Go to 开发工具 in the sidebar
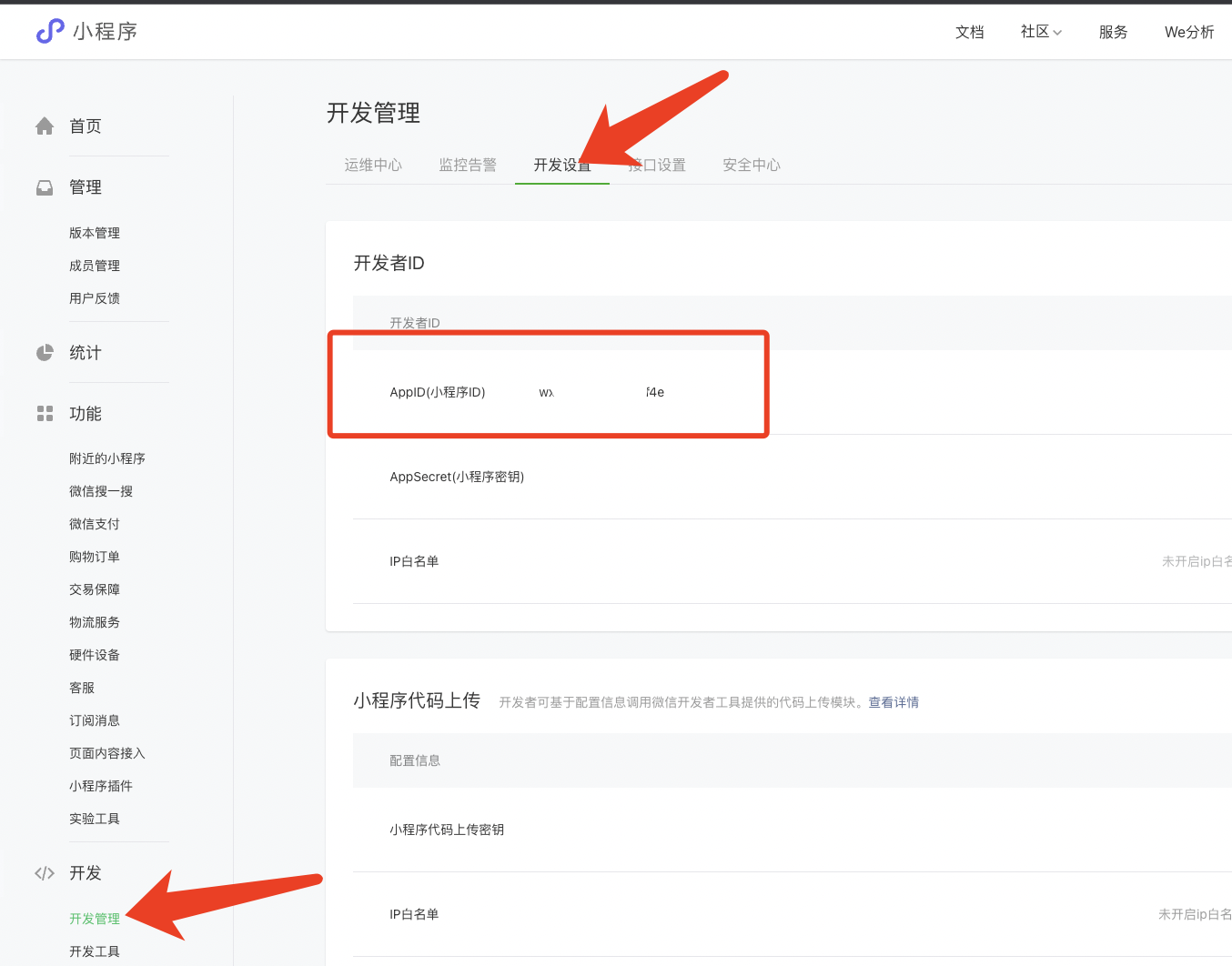 (x=95, y=951)
